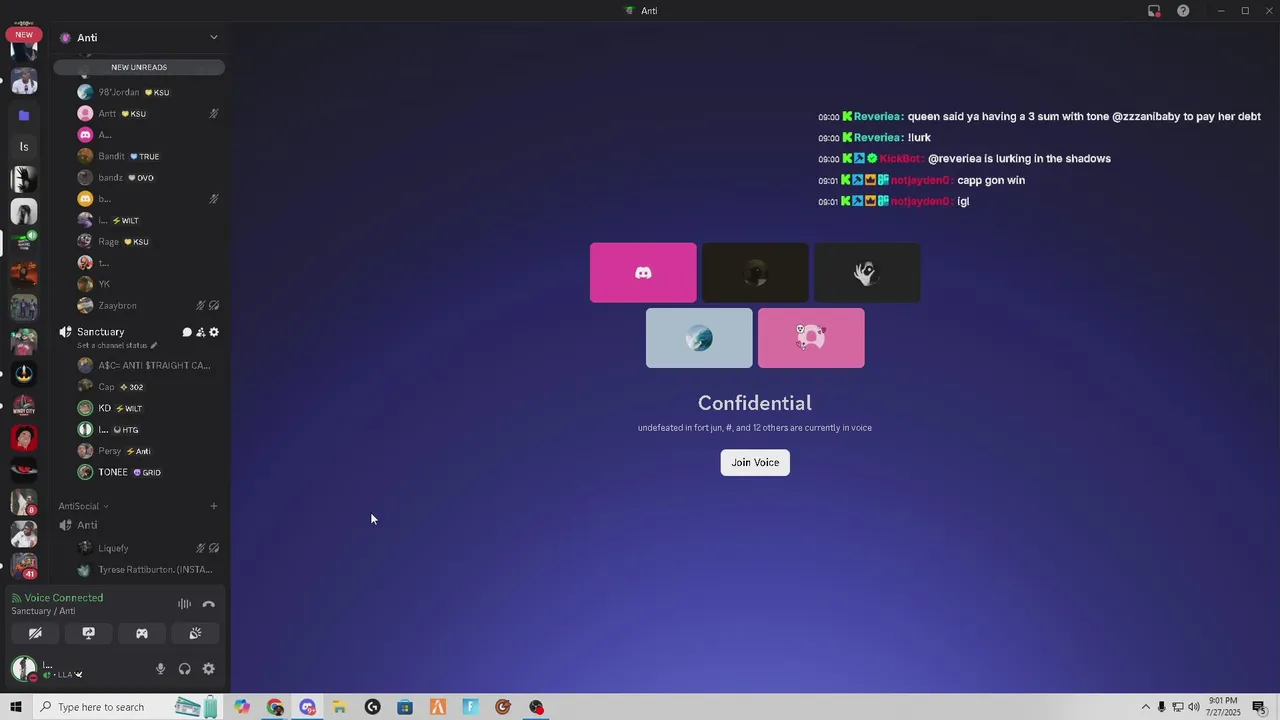
Task: Open Copilot icon on taskbar
Action: click(x=242, y=707)
